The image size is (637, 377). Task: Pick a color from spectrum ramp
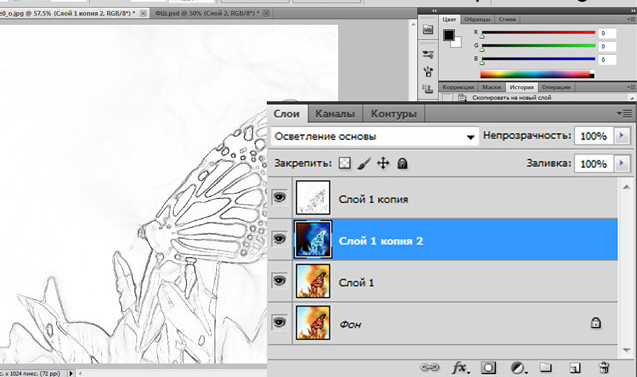tap(537, 74)
